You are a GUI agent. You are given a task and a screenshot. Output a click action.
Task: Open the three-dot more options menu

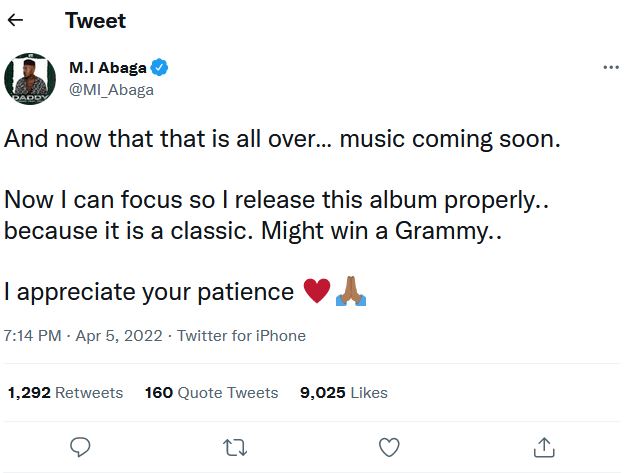611,68
